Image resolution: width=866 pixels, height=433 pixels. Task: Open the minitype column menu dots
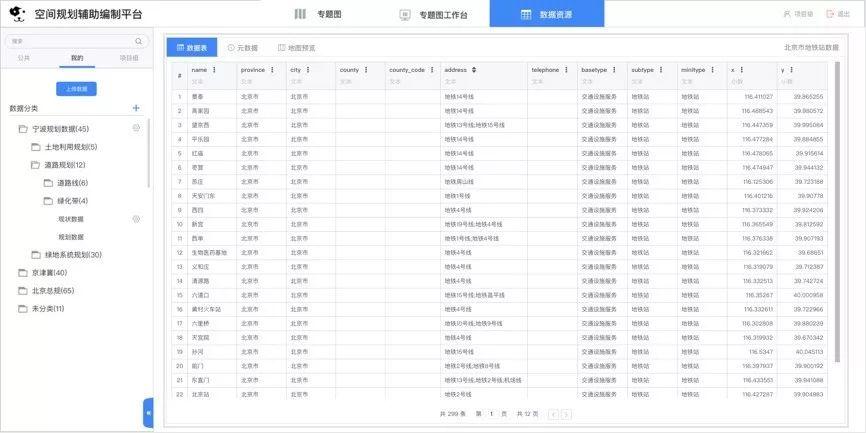(712, 70)
